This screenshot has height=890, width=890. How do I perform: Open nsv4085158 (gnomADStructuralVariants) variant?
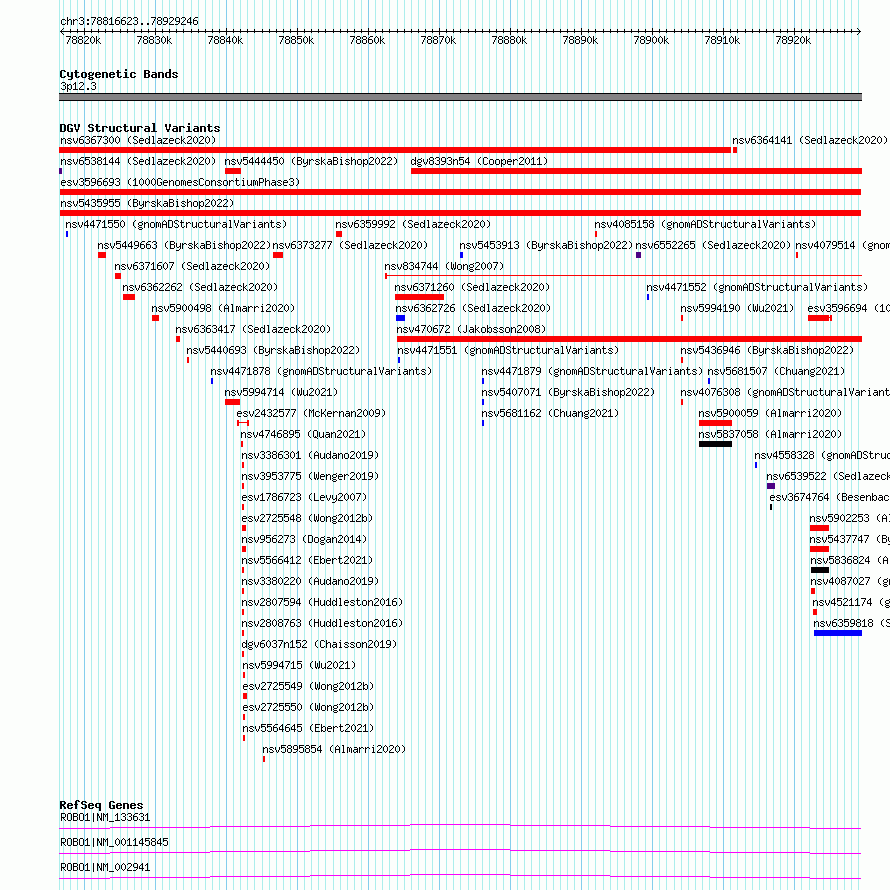coord(705,224)
